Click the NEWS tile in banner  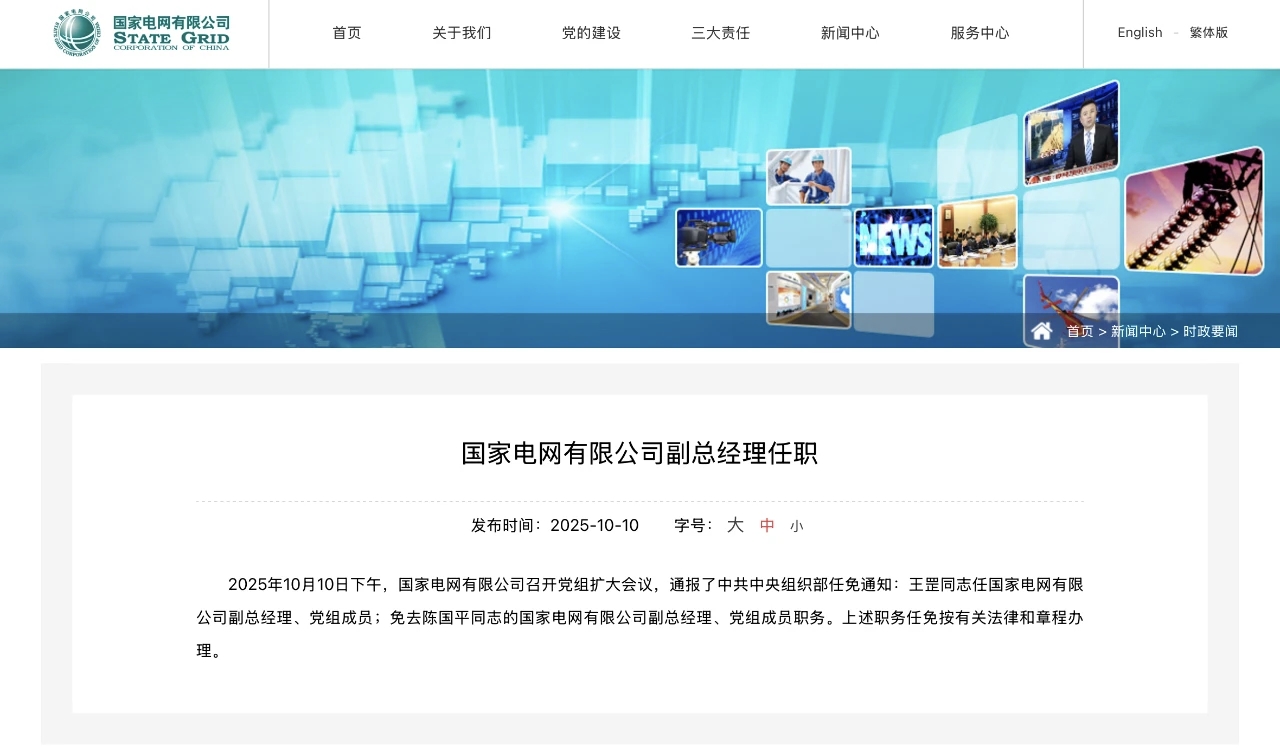(893, 237)
